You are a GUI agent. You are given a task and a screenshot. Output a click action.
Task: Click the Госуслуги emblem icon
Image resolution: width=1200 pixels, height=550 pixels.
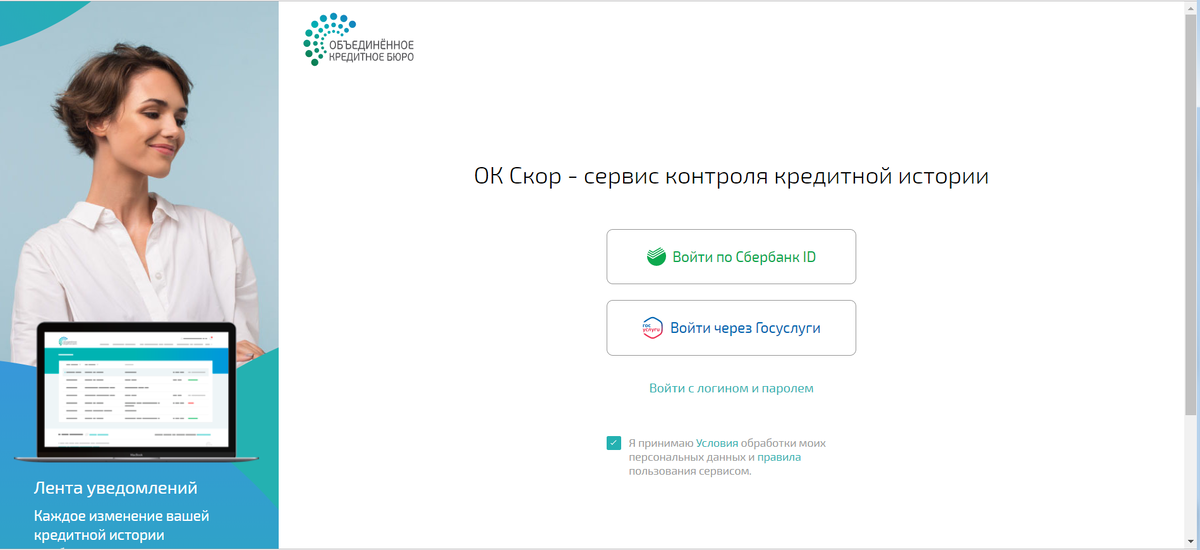pyautogui.click(x=652, y=328)
